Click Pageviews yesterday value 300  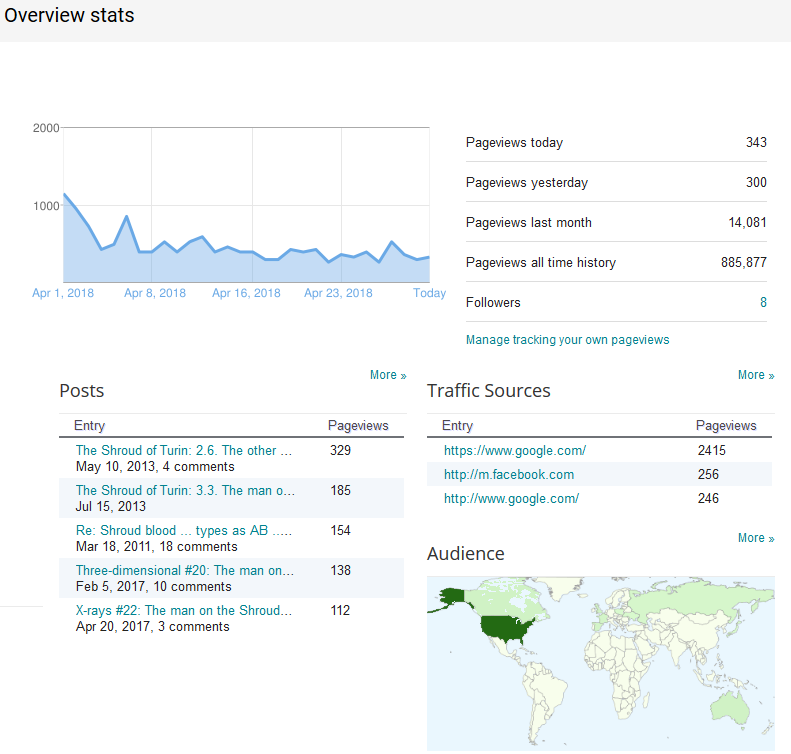pos(756,182)
